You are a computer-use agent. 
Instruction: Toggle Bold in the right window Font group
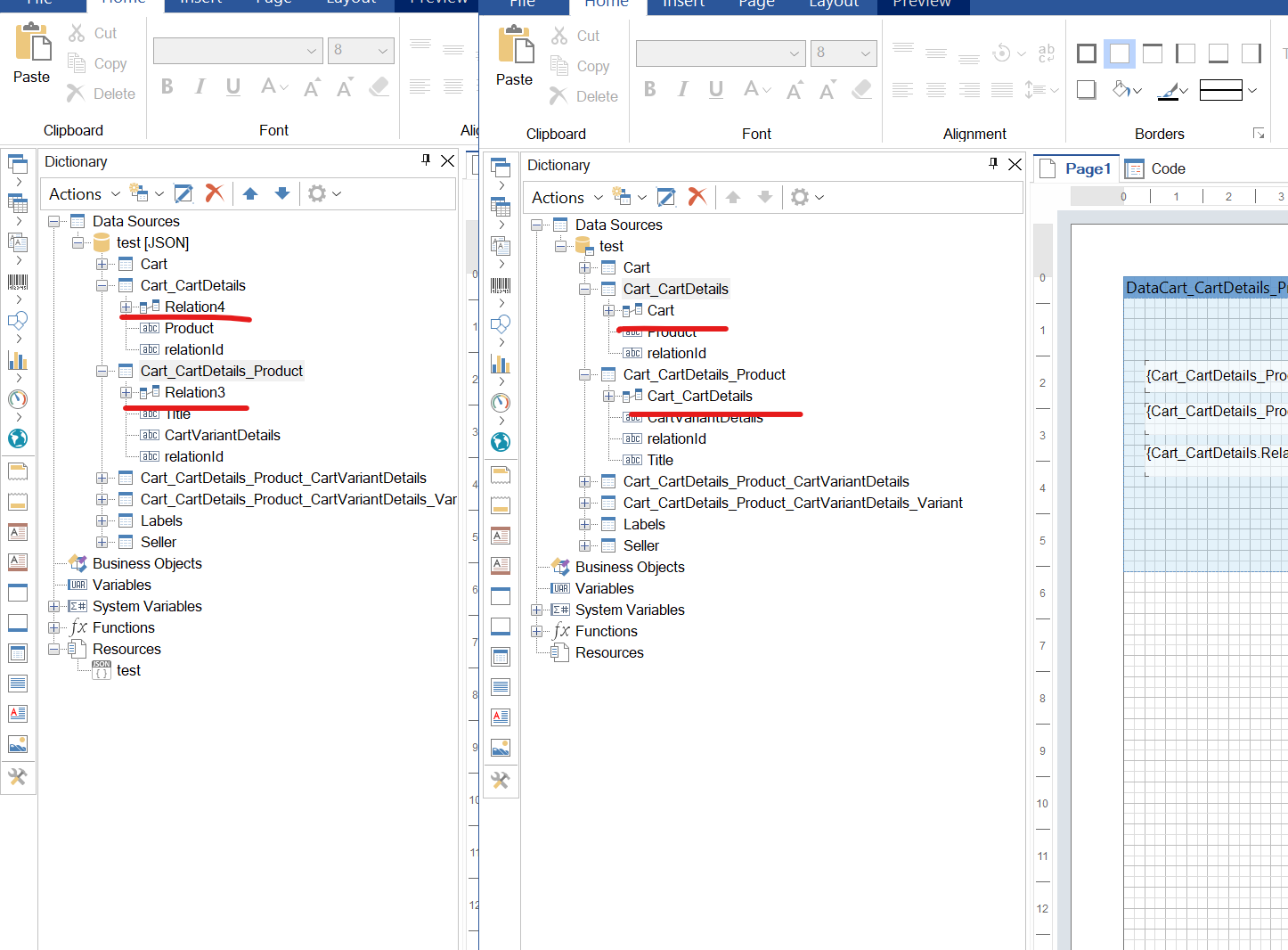click(x=650, y=89)
